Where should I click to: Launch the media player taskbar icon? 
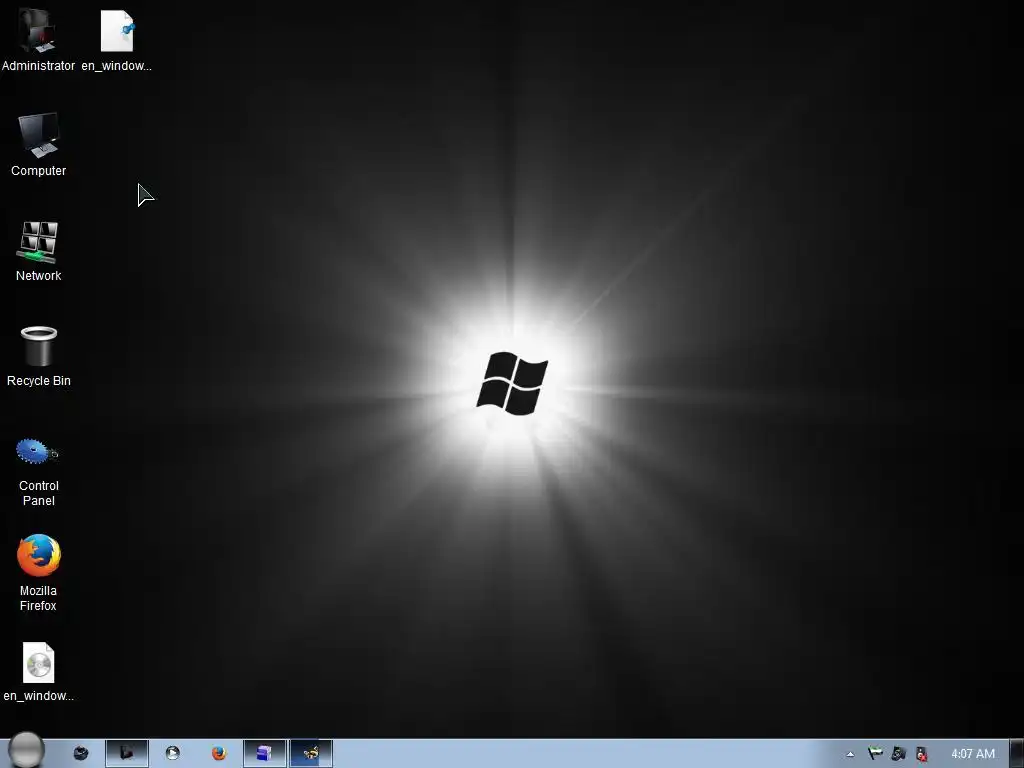click(x=172, y=754)
